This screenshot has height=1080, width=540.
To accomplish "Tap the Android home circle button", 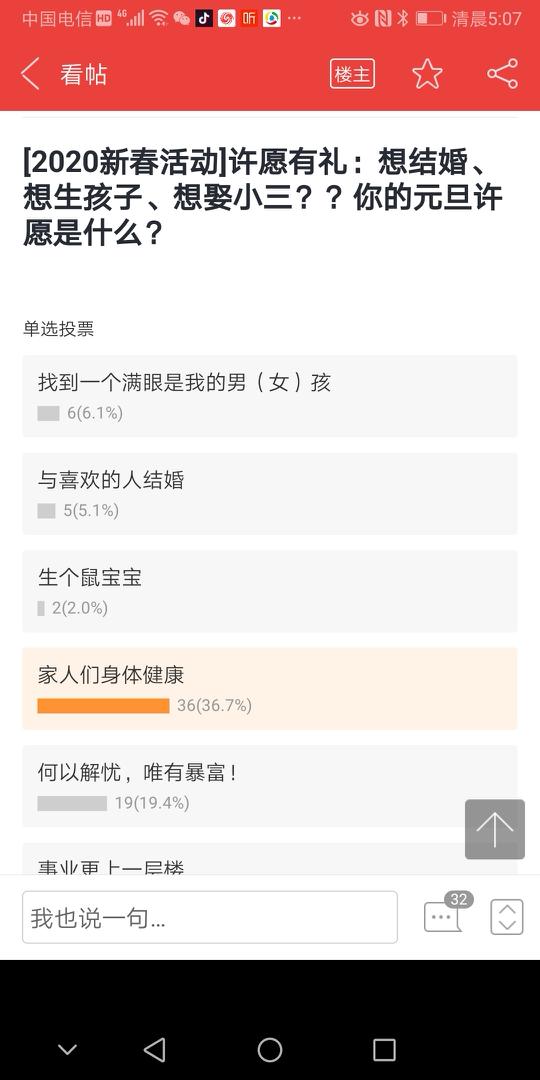I will click(270, 1050).
